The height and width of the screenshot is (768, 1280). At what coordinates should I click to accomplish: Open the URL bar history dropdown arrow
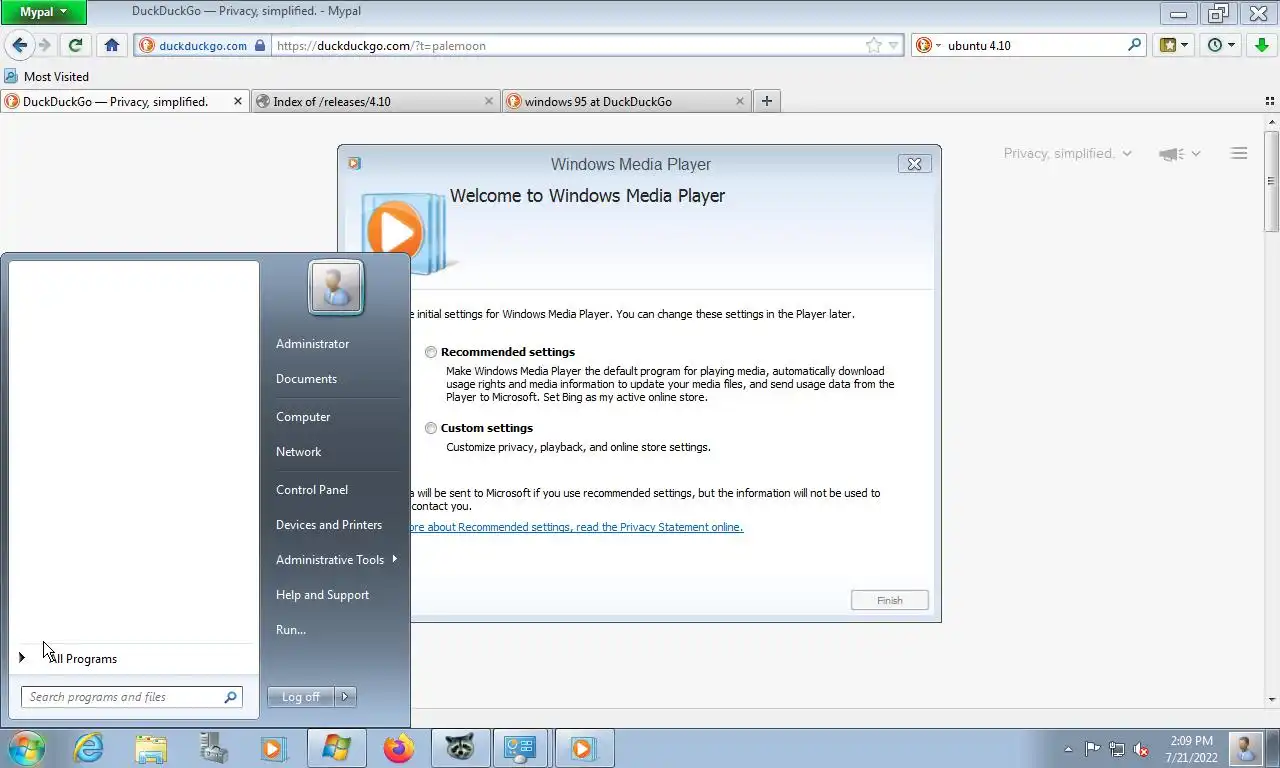(x=893, y=45)
